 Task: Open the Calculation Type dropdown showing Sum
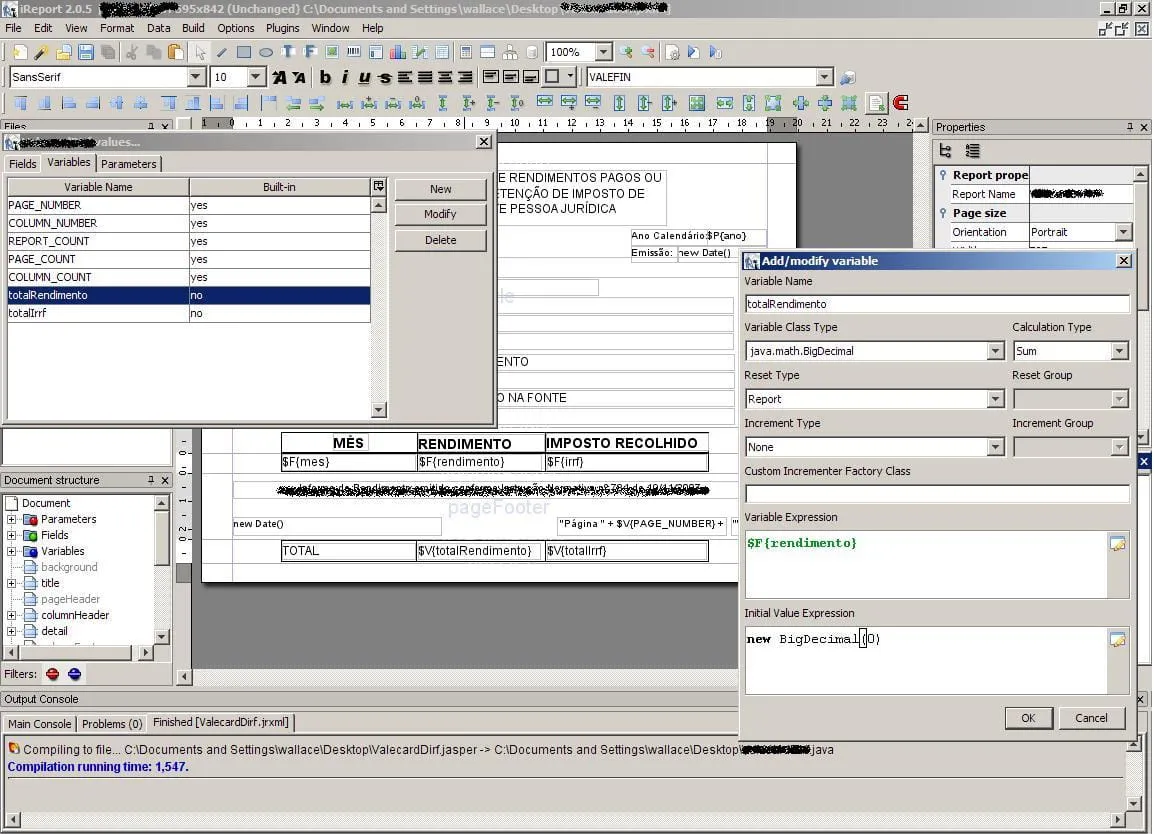point(1119,351)
